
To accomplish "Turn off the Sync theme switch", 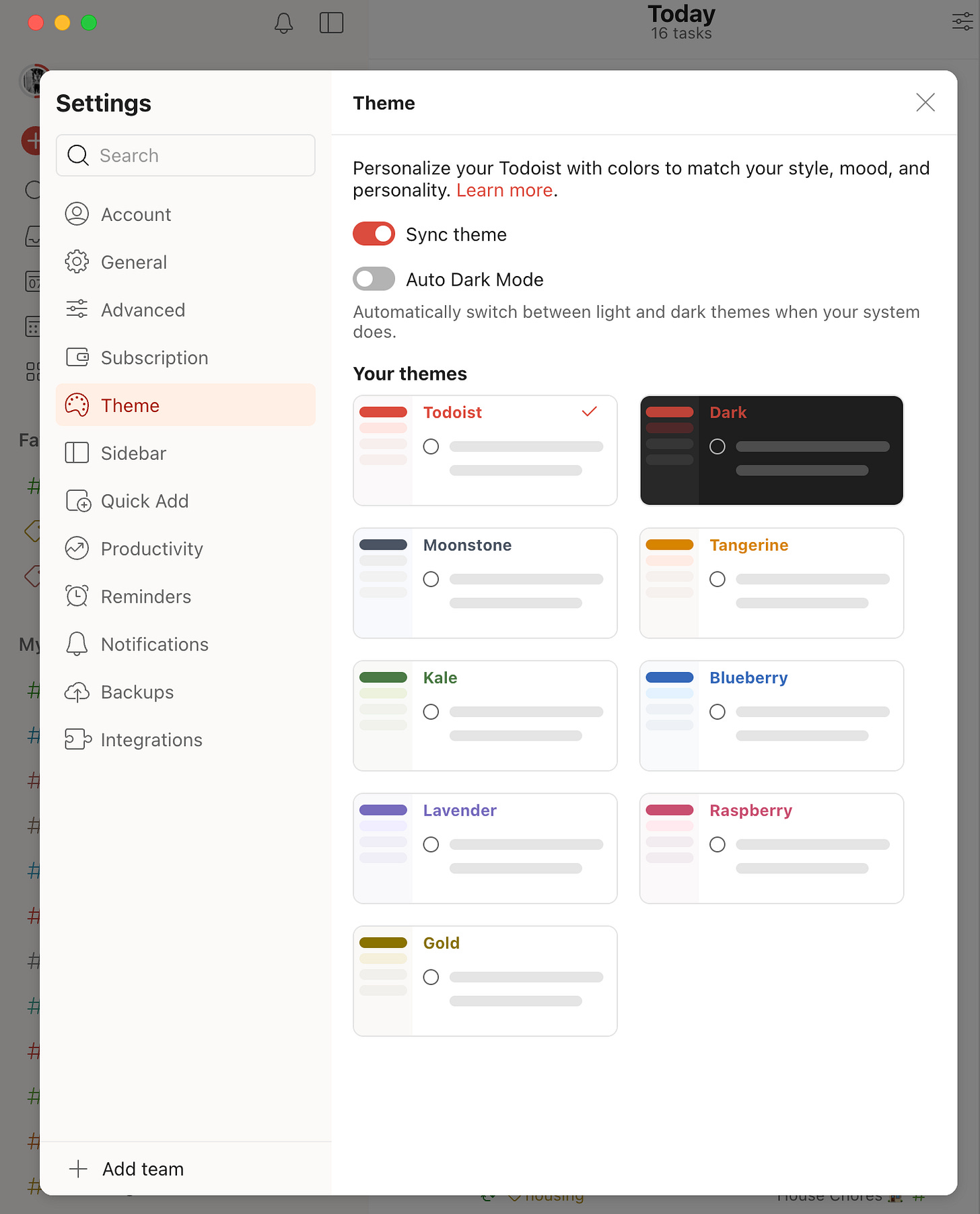I will pyautogui.click(x=374, y=234).
